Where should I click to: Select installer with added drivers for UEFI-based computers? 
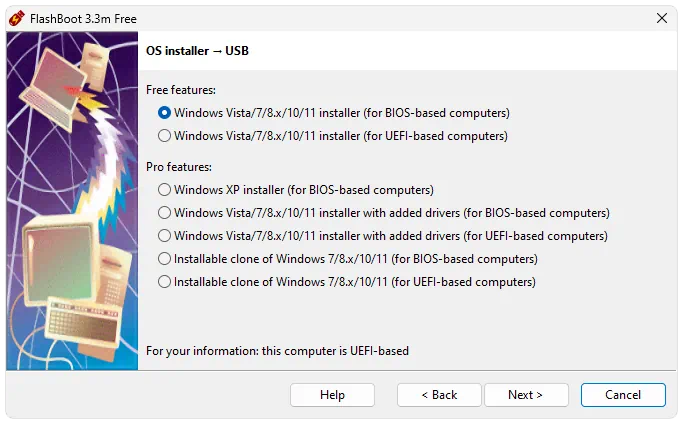[383, 236]
